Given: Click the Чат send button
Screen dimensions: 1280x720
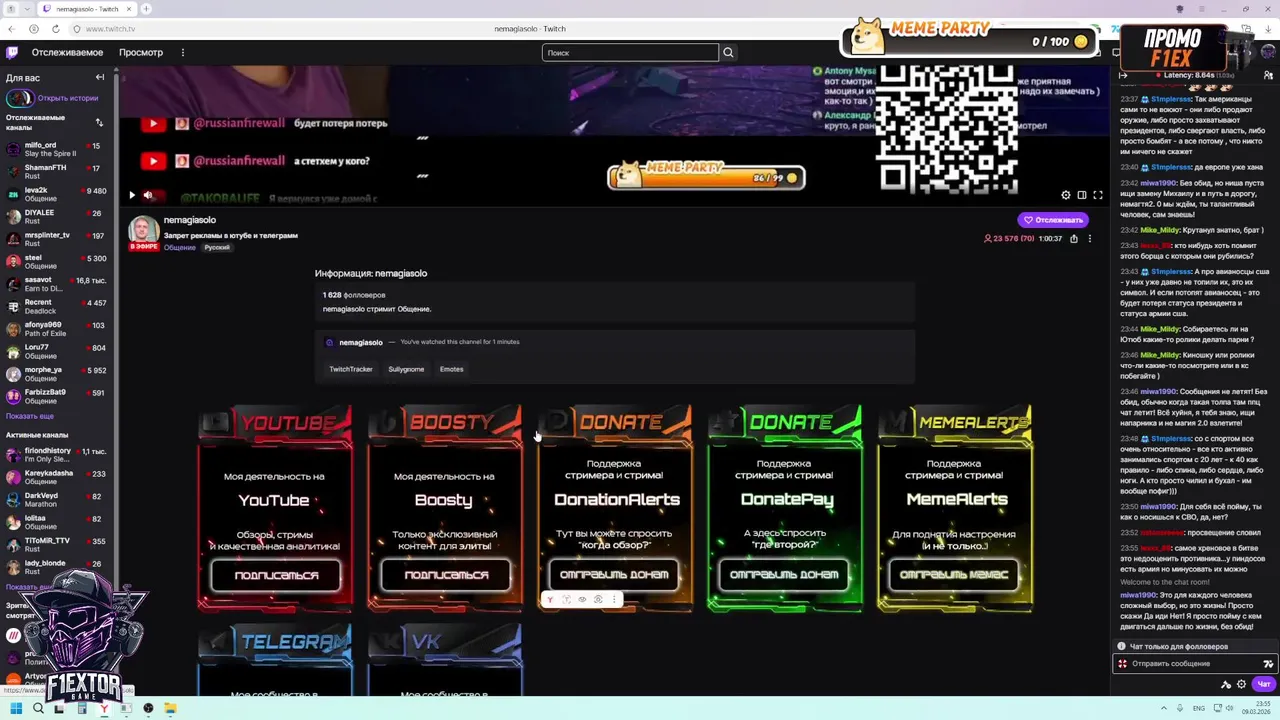Looking at the screenshot, I should [x=1263, y=684].
